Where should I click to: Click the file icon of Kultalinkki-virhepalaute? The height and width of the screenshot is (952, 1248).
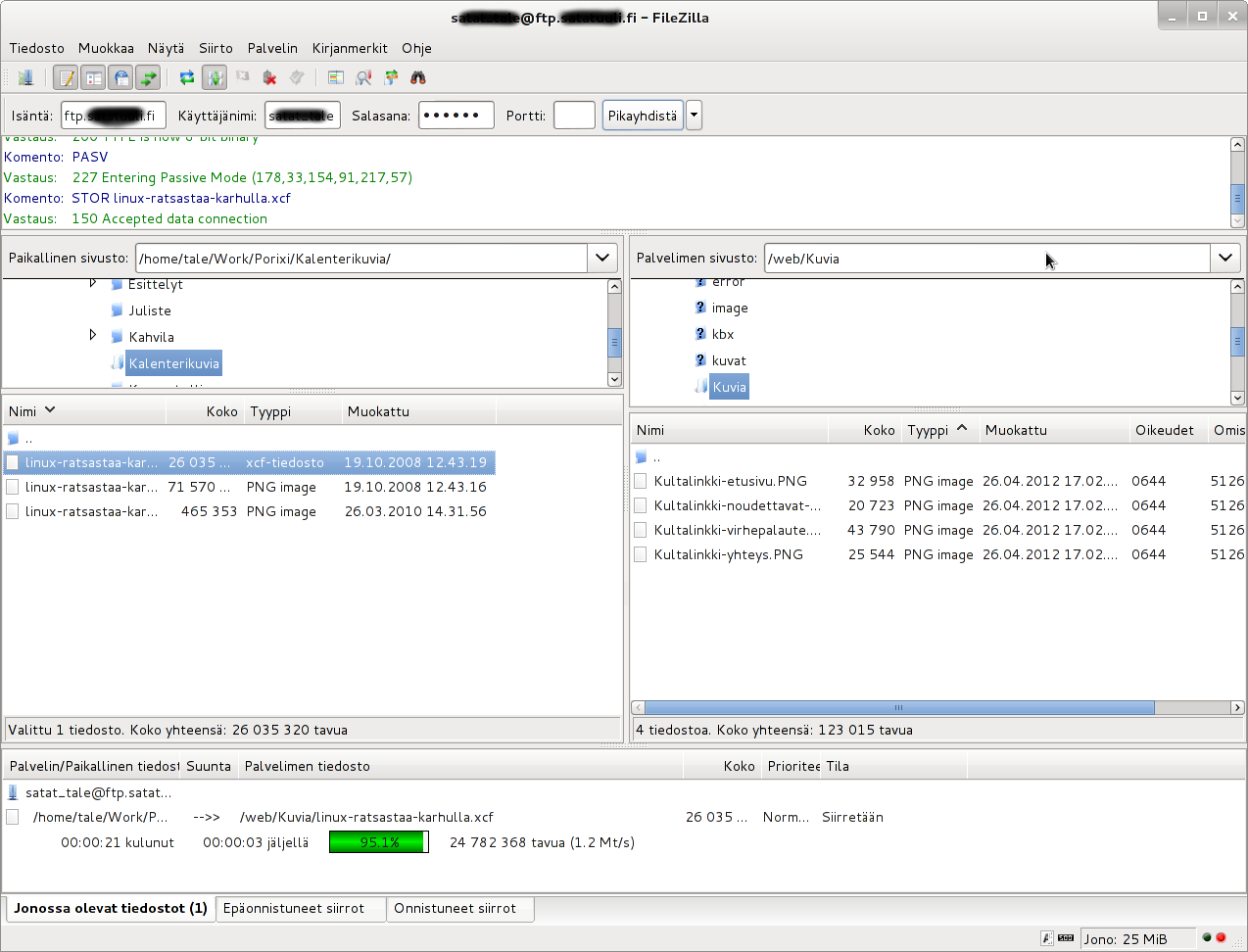[x=641, y=530]
